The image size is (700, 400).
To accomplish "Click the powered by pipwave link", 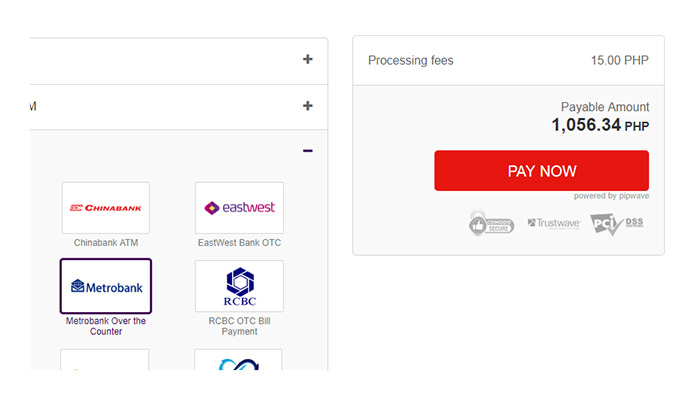I will pos(611,196).
